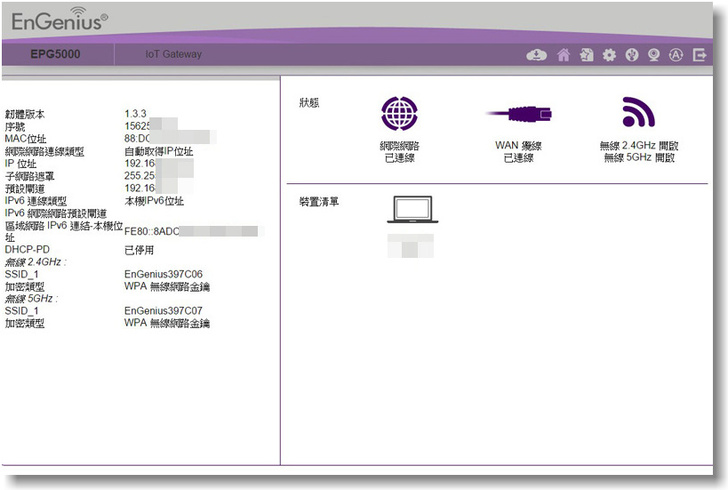Click the '網際網路' label under the globe

click(x=399, y=146)
